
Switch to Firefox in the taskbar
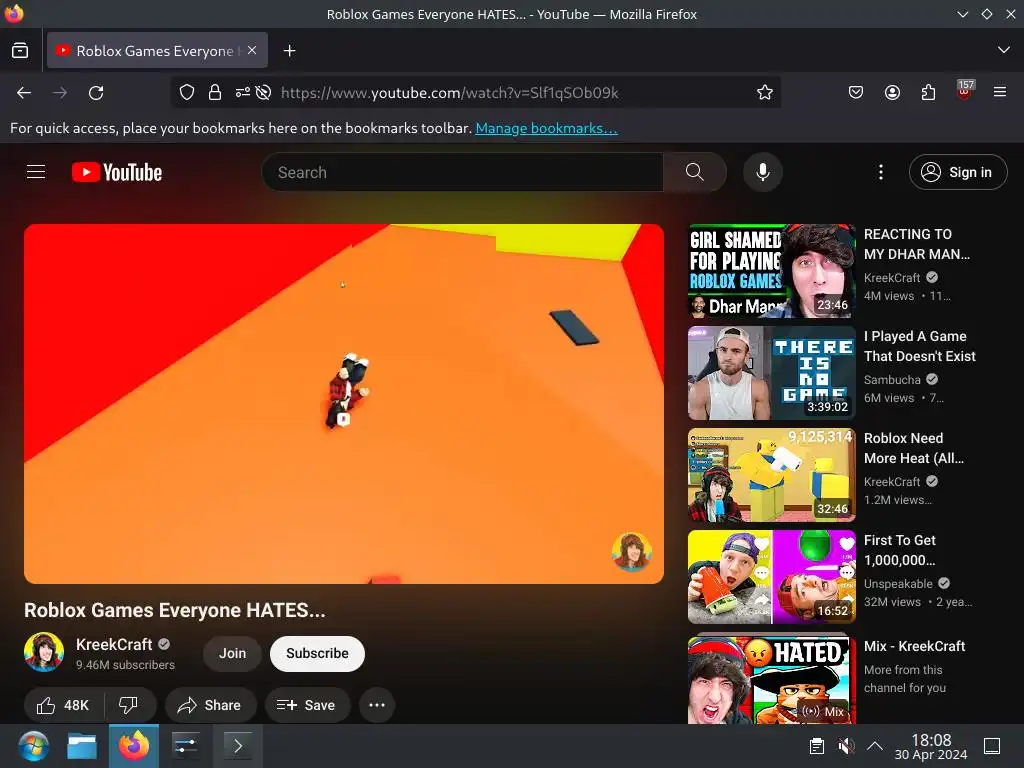pyautogui.click(x=133, y=746)
